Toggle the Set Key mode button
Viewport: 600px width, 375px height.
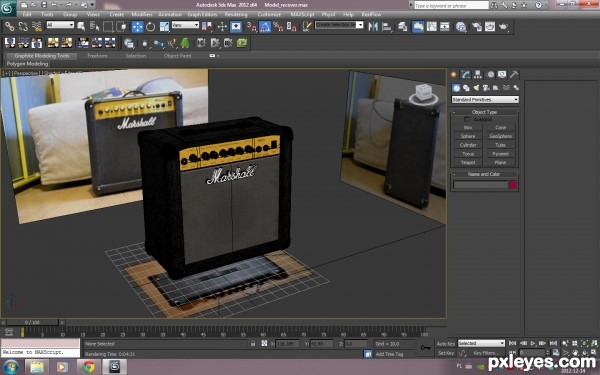(x=446, y=353)
